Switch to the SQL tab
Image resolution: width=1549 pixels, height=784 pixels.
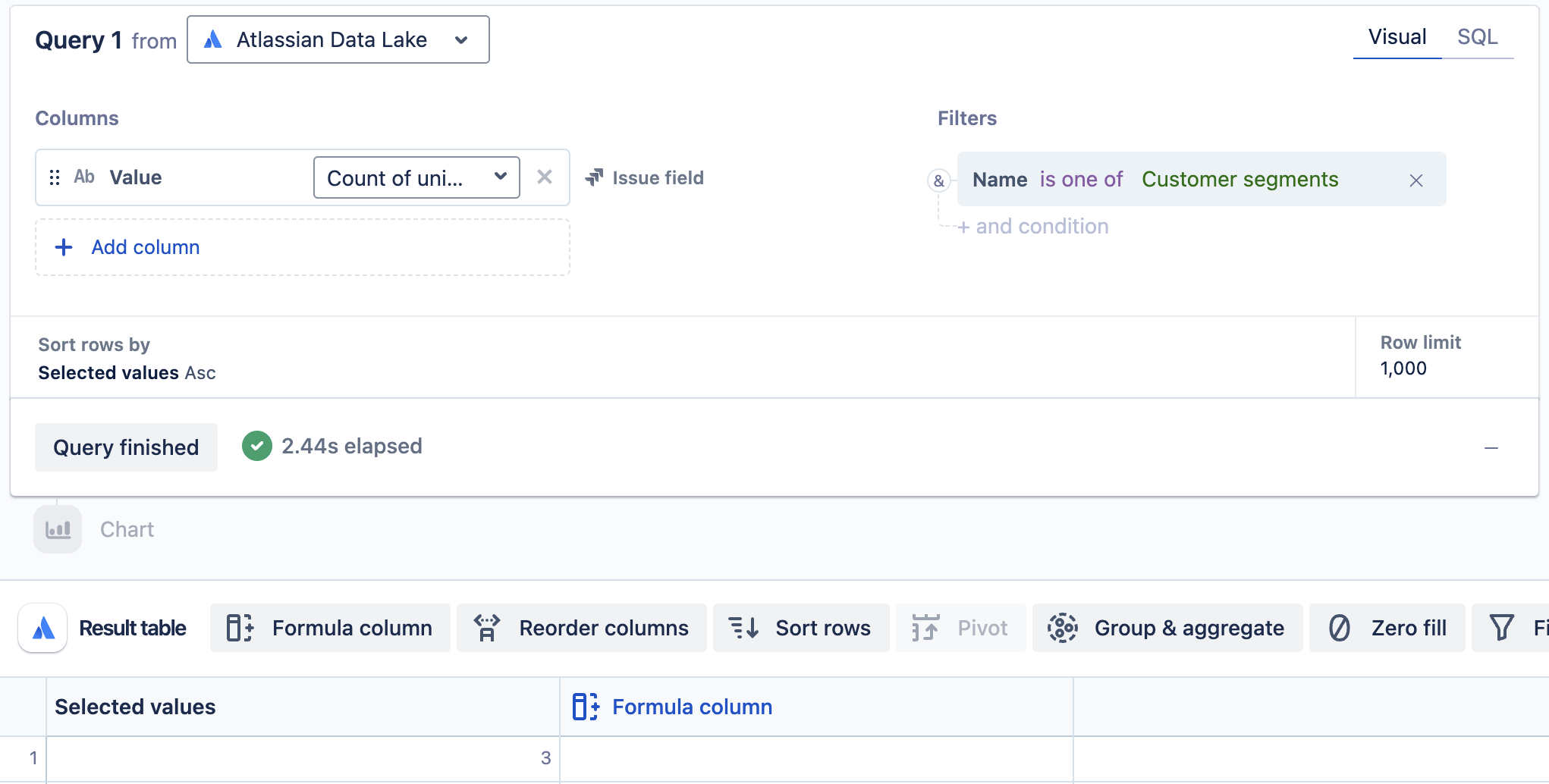1477,37
